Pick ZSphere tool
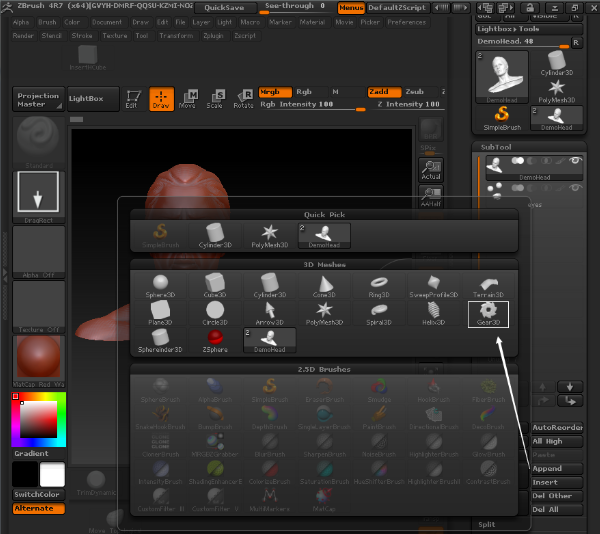The width and height of the screenshot is (600, 534). [x=215, y=341]
